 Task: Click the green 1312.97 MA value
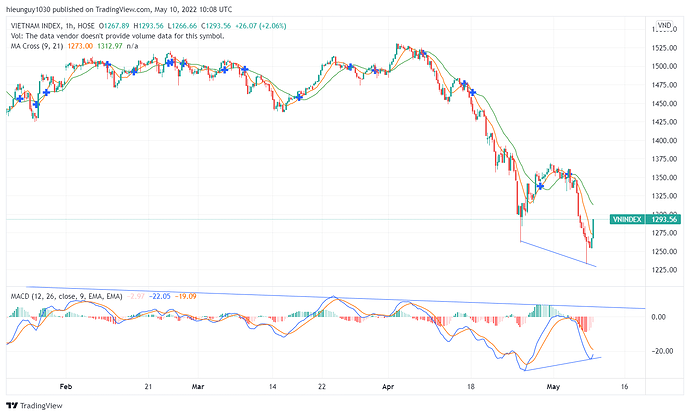pos(110,46)
